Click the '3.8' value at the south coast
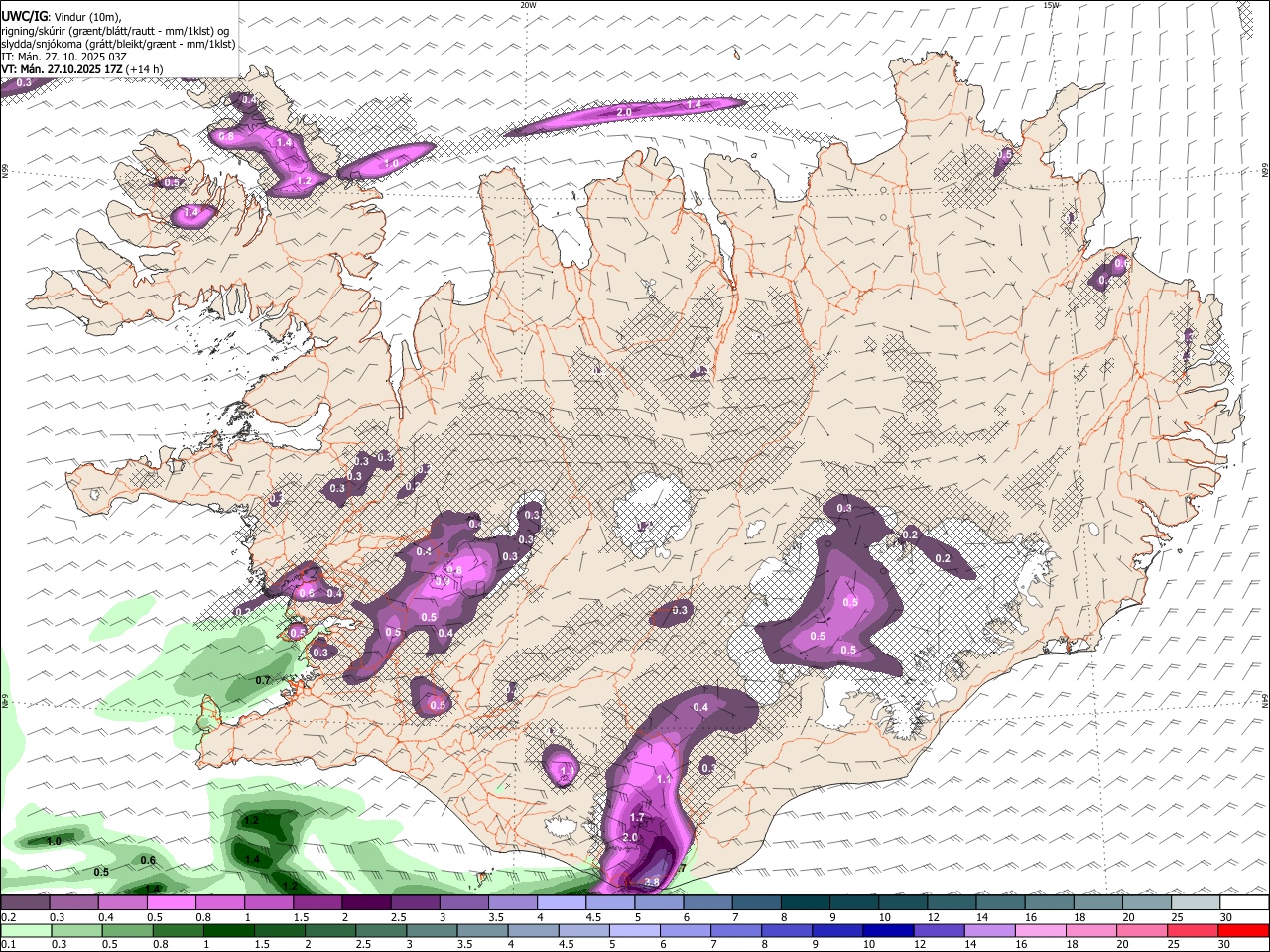 tap(652, 882)
